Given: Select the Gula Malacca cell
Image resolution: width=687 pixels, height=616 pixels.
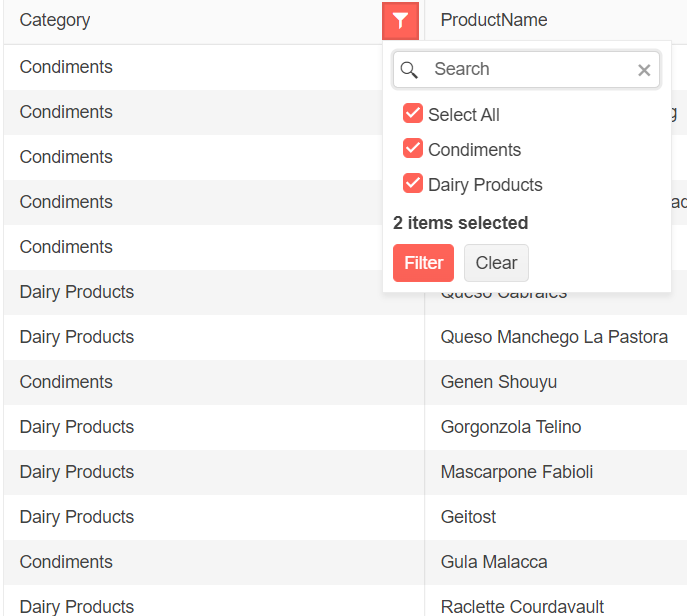Looking at the screenshot, I should [x=494, y=562].
